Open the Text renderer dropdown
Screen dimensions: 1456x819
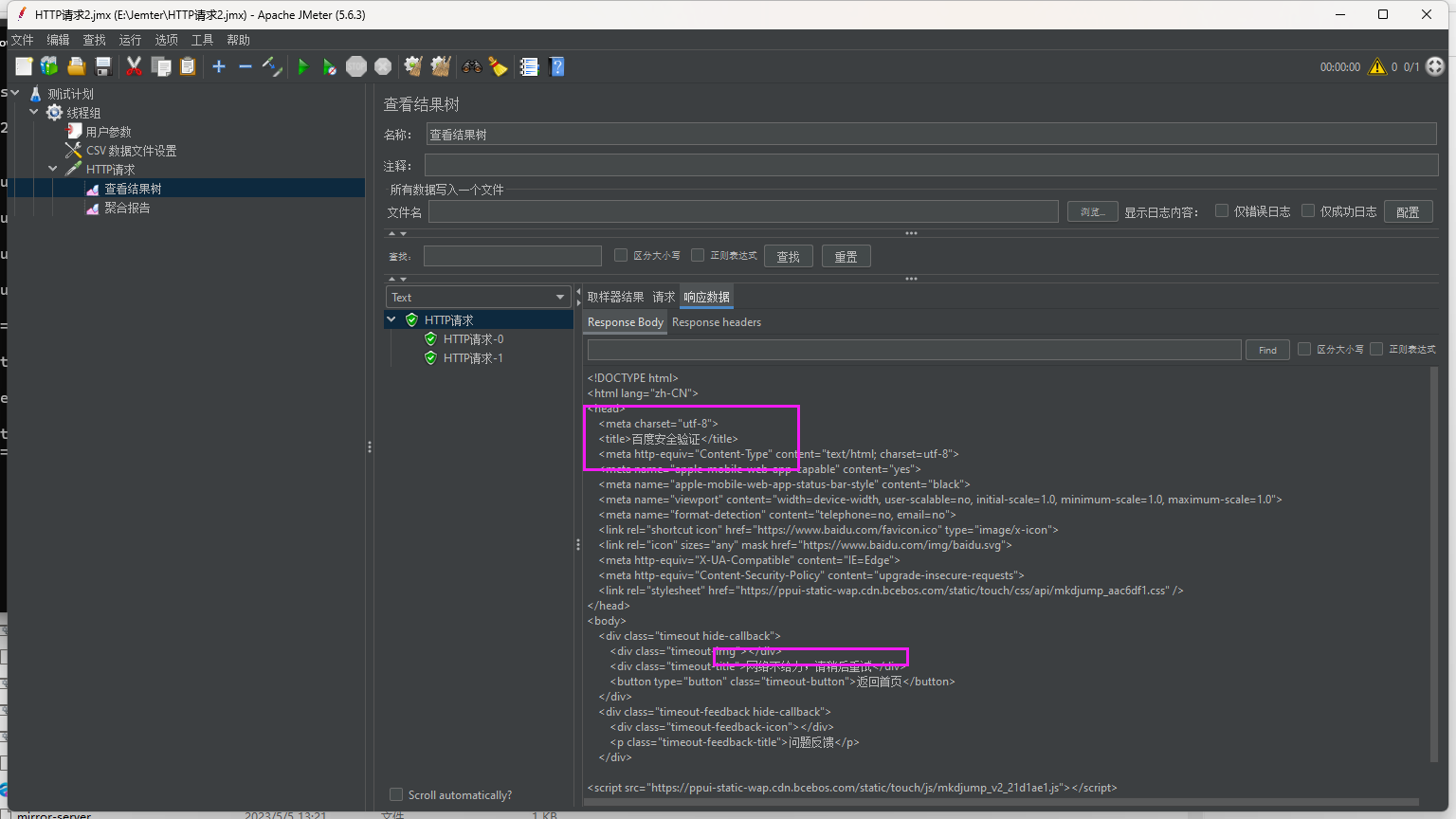[x=478, y=297]
